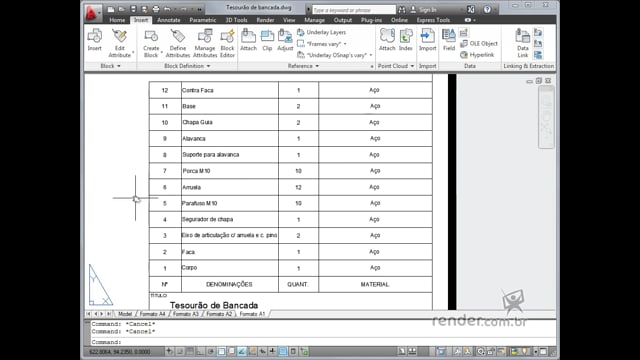Screen dimensions: 640x360
Task: Toggle Polar Tracking in the status bar
Action: (x=211, y=351)
